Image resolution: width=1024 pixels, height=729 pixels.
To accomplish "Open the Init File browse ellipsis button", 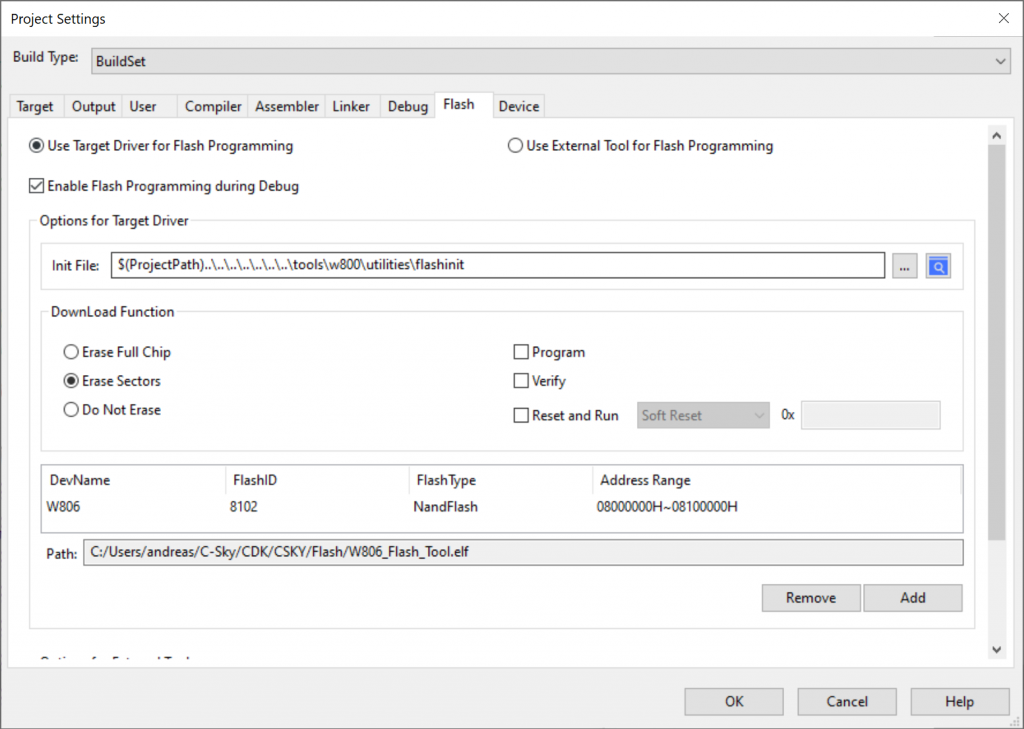I will pos(904,266).
